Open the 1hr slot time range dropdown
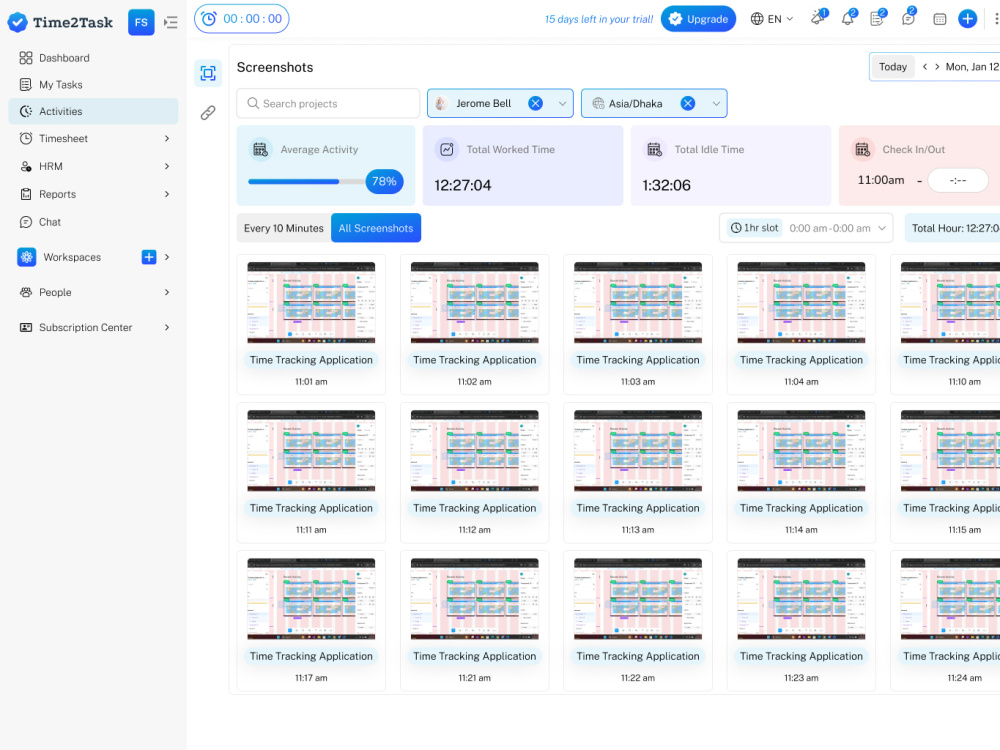Image resolution: width=1000 pixels, height=750 pixels. pos(882,228)
